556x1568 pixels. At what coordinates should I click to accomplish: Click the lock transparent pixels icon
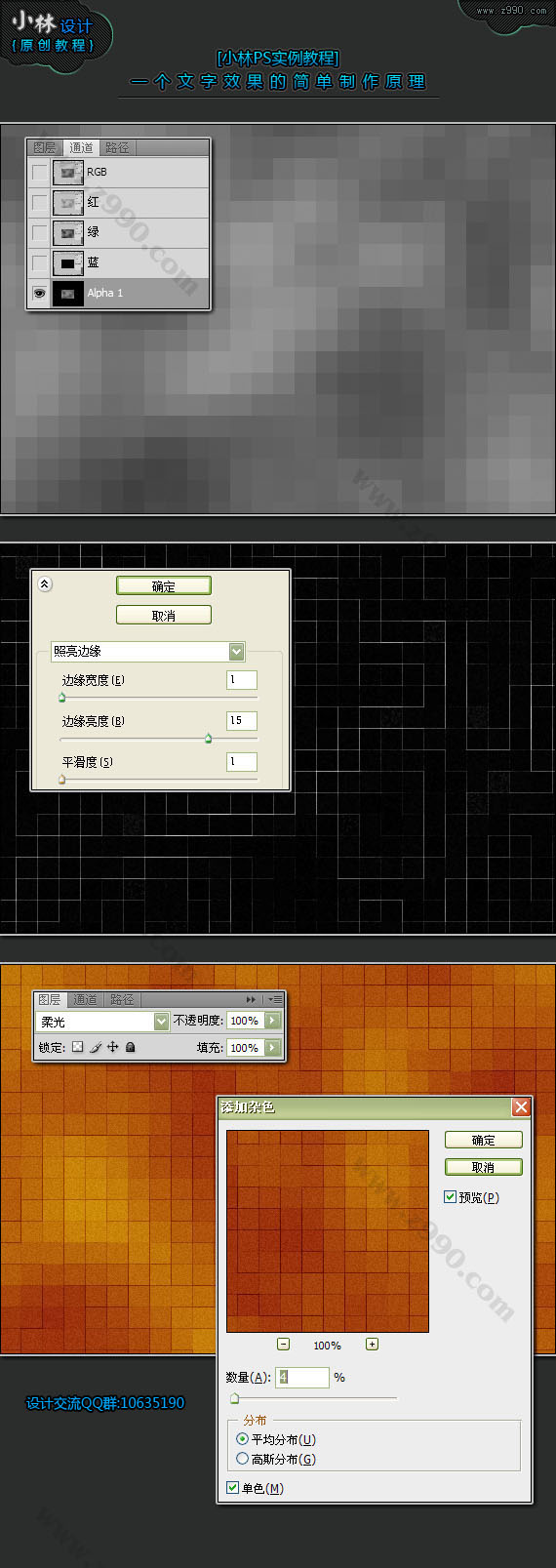click(x=78, y=1047)
